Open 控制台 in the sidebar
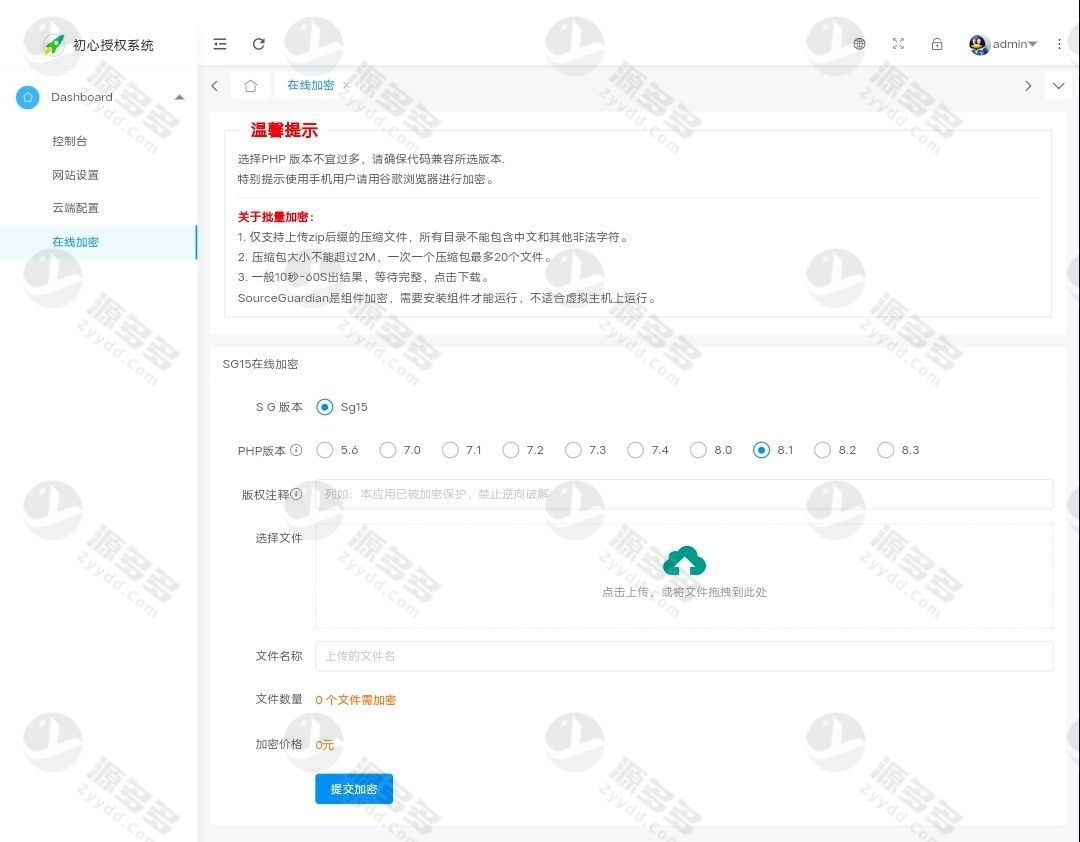This screenshot has width=1080, height=842. point(70,141)
